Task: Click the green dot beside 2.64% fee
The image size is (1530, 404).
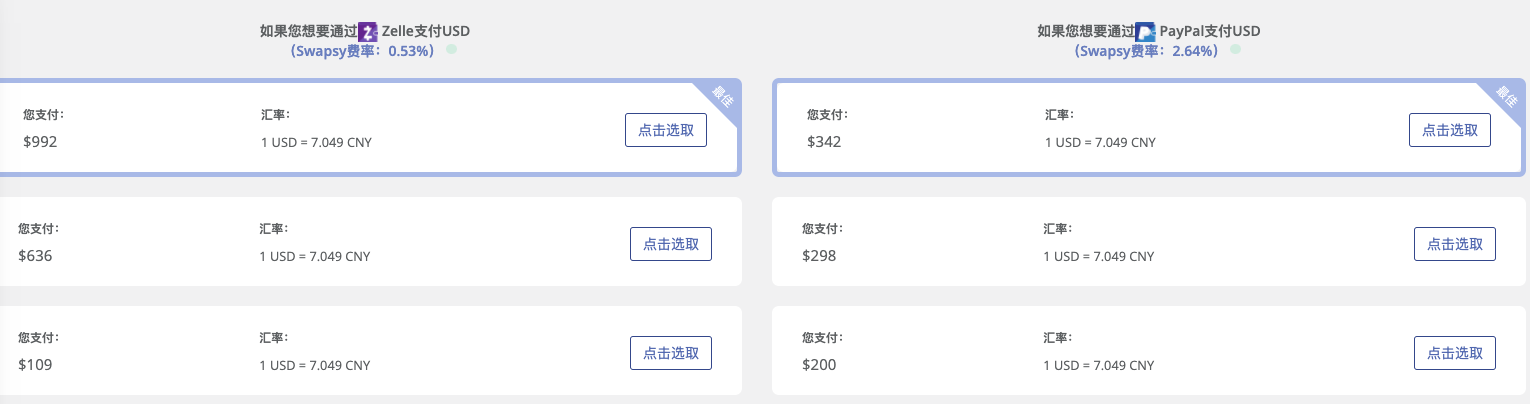Action: coord(1235,48)
